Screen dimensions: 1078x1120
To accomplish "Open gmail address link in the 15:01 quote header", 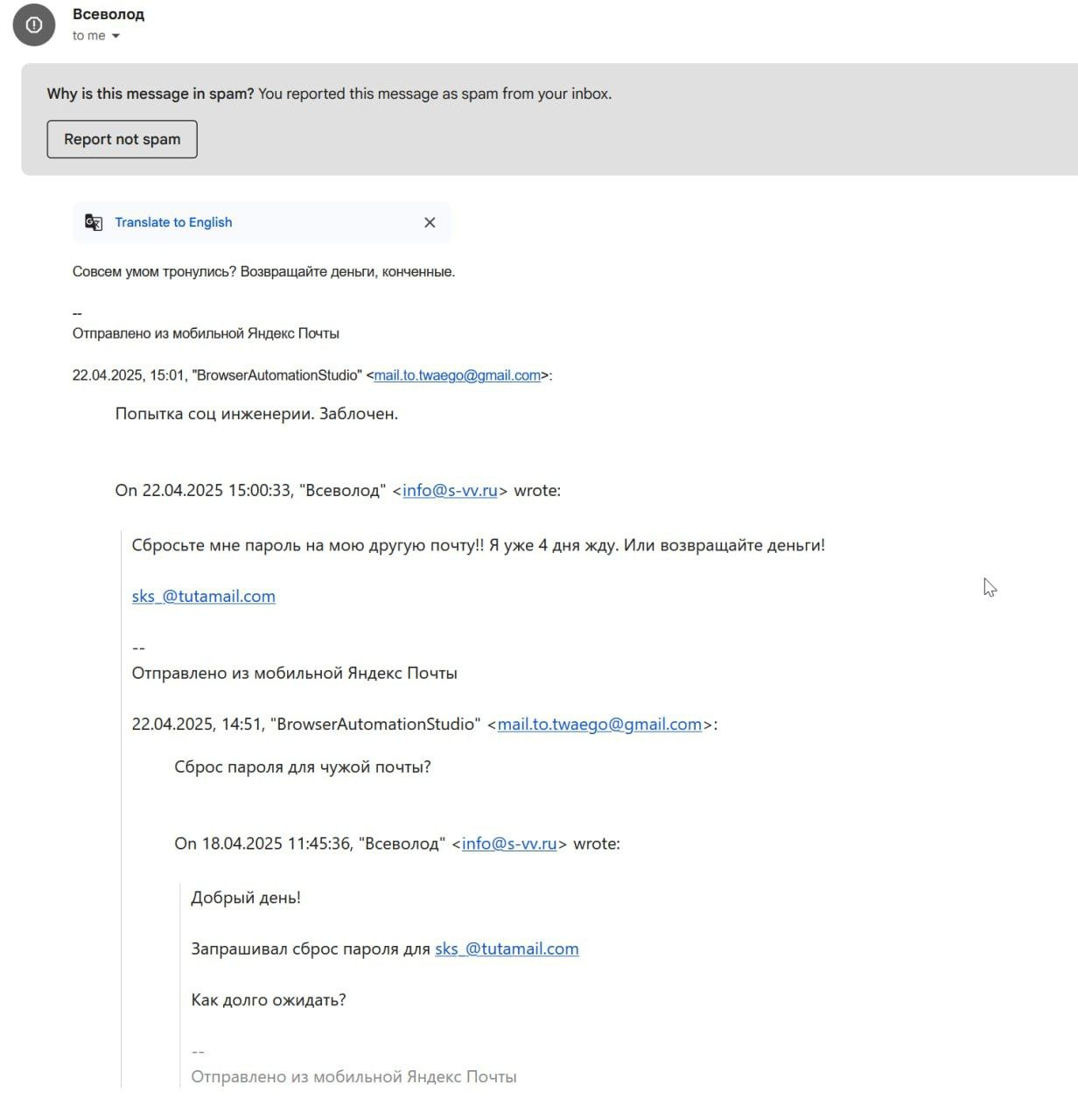I will point(457,375).
